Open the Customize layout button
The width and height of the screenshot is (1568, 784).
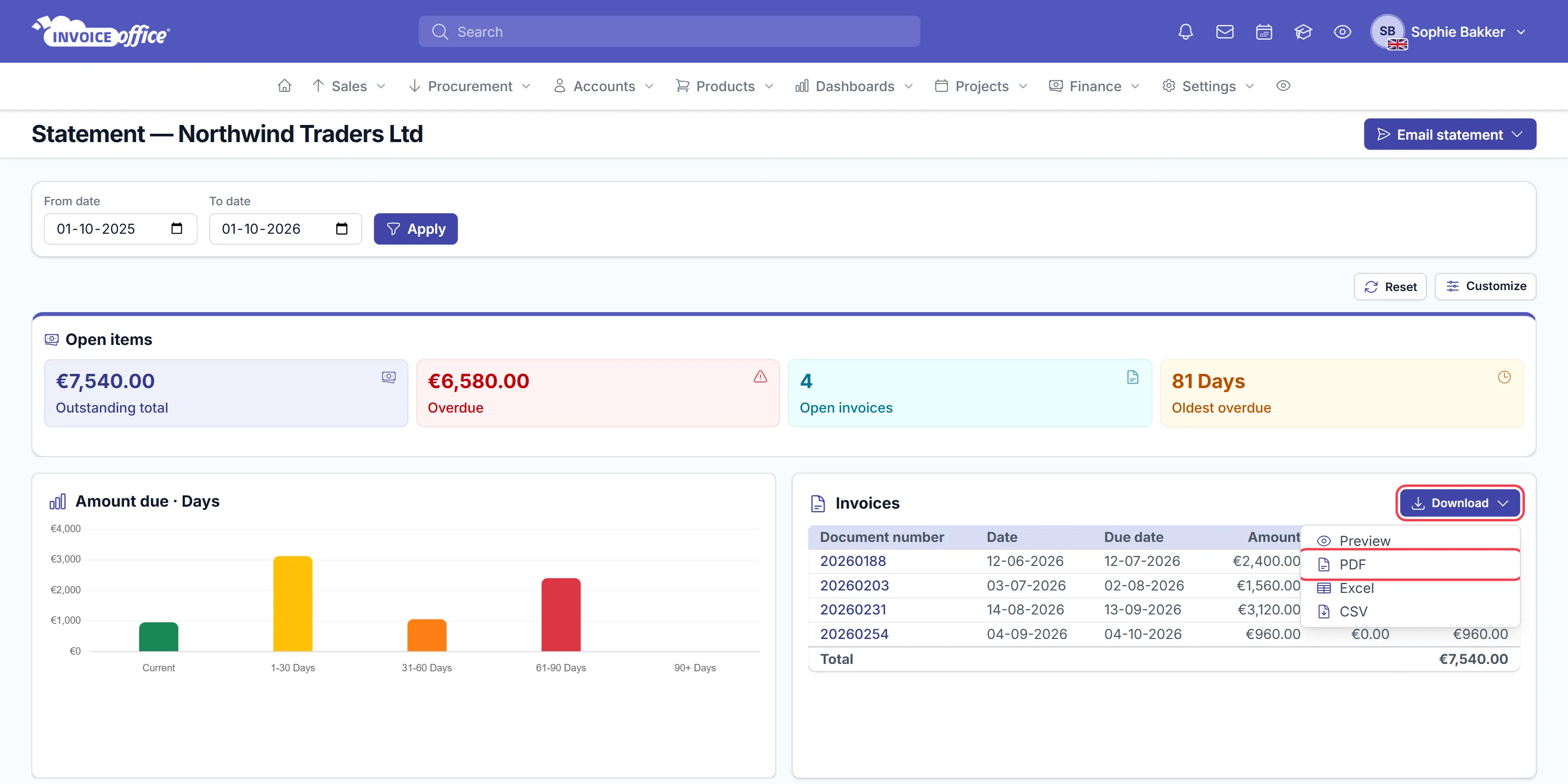coord(1485,286)
